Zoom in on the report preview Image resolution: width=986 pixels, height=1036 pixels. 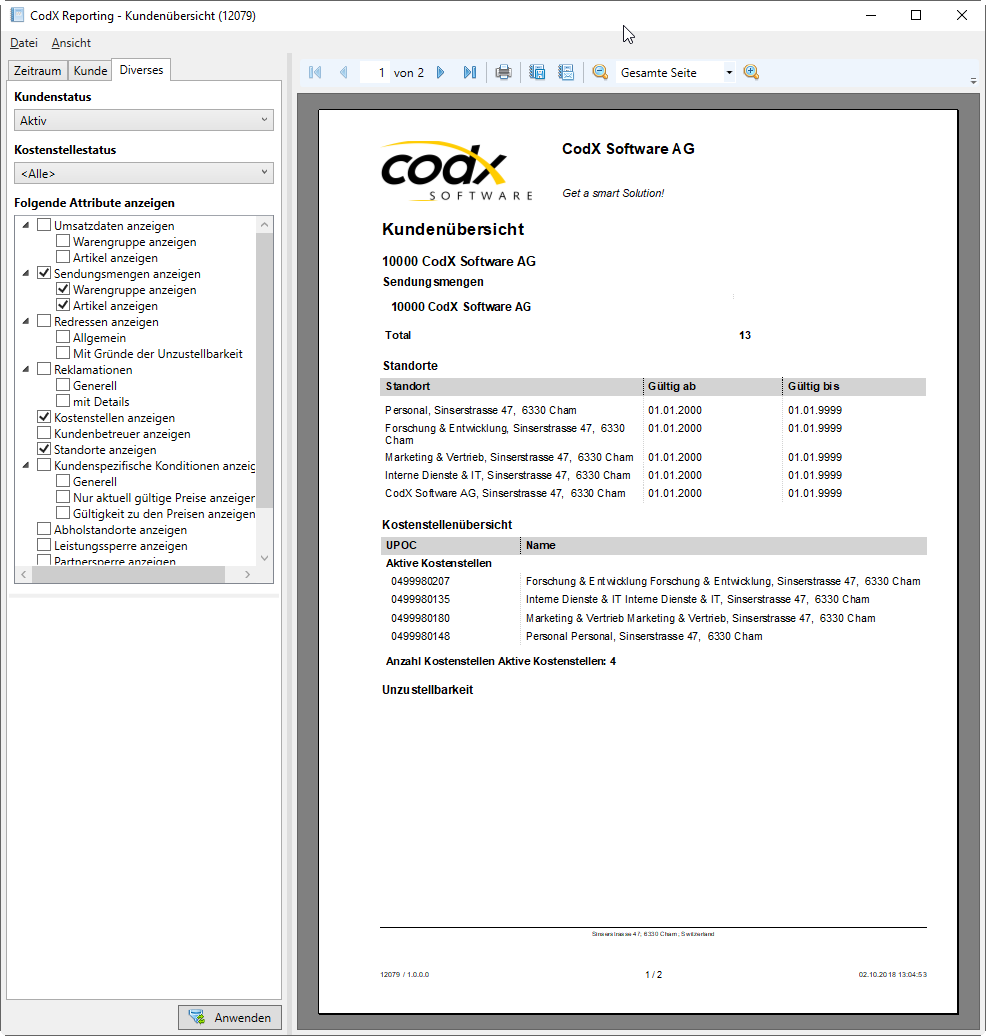click(751, 72)
